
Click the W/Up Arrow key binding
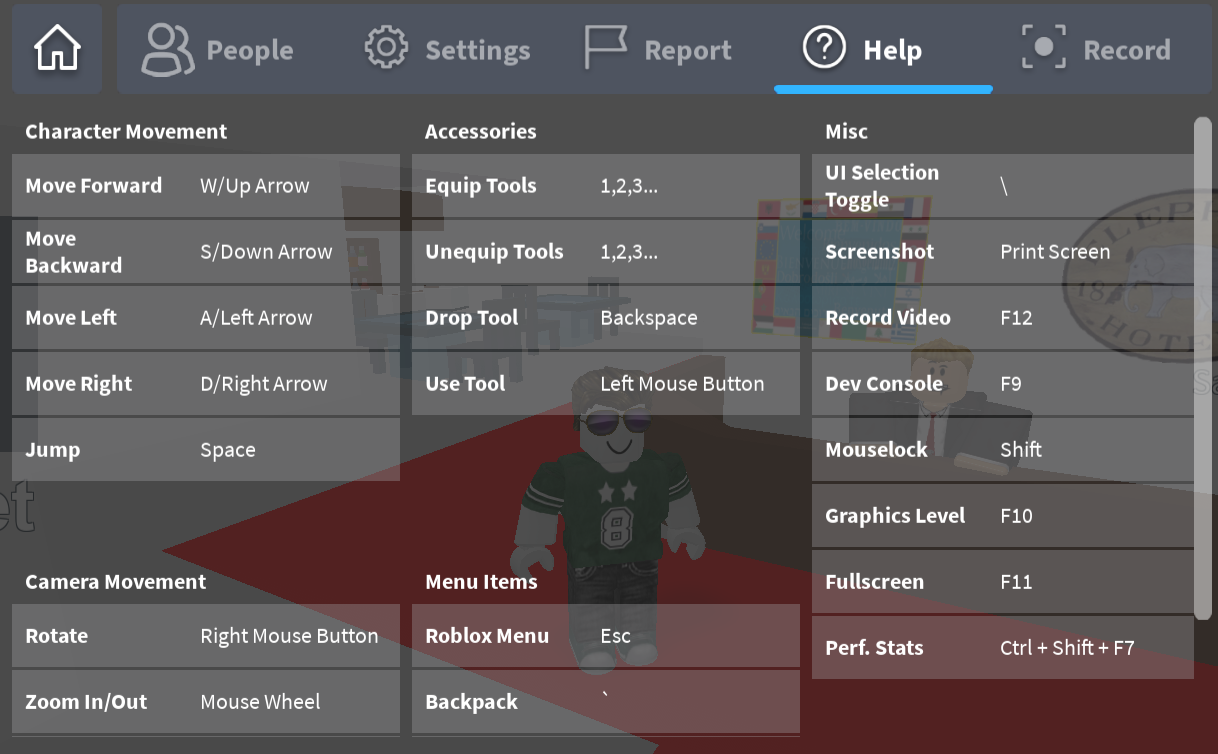click(x=255, y=186)
